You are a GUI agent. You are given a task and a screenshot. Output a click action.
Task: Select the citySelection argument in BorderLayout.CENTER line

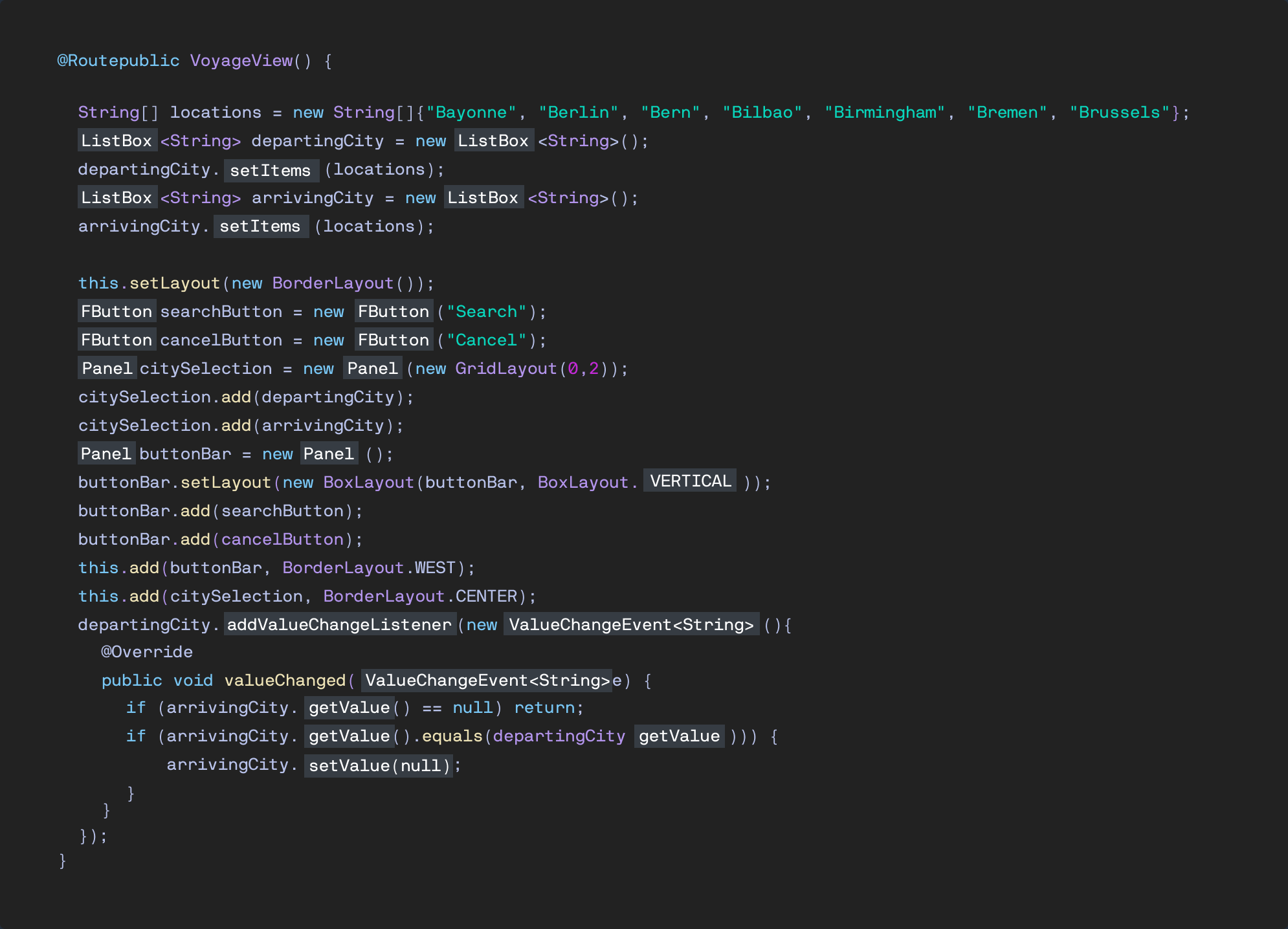point(238,596)
